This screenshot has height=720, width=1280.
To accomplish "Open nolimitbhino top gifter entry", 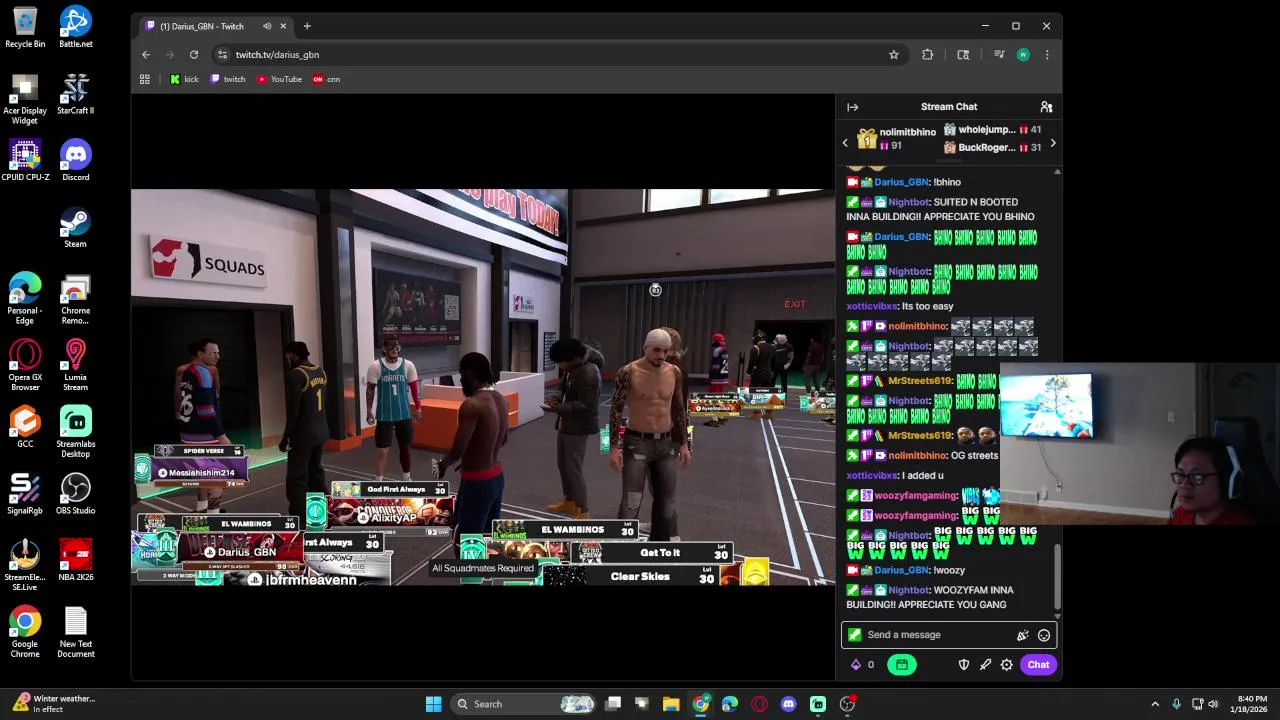I will (x=897, y=138).
